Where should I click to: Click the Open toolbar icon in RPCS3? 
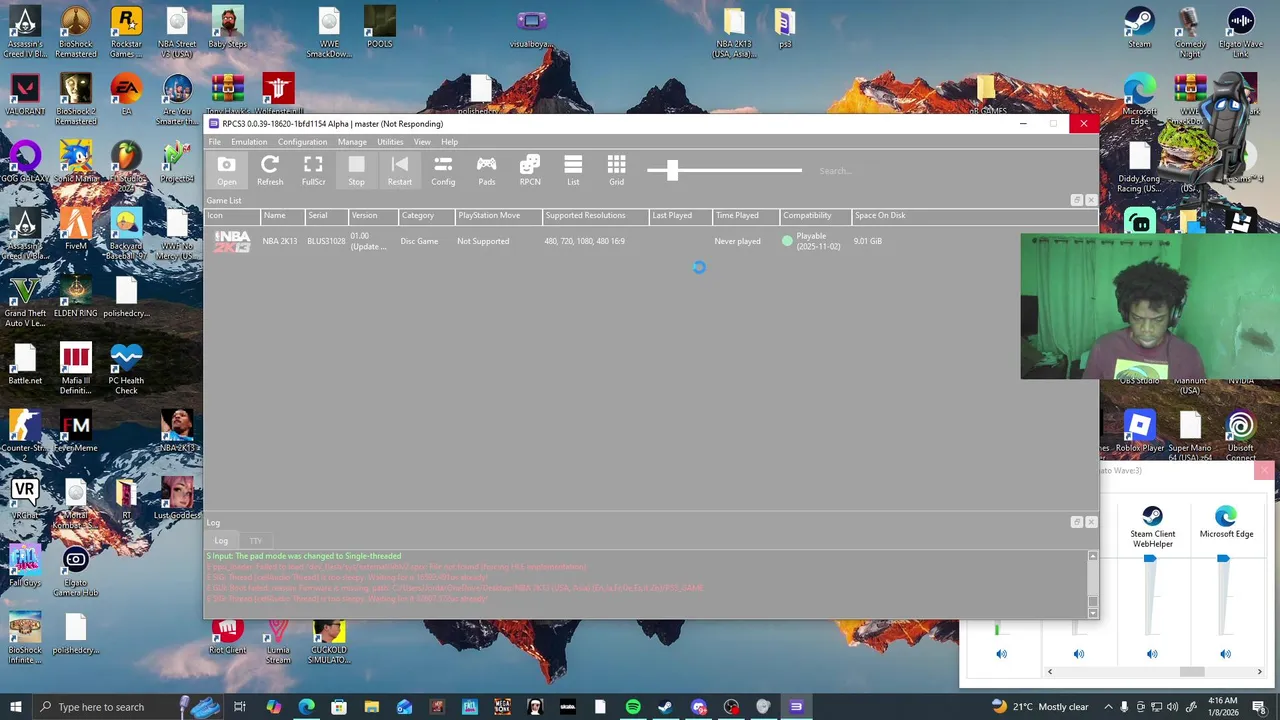coord(227,170)
